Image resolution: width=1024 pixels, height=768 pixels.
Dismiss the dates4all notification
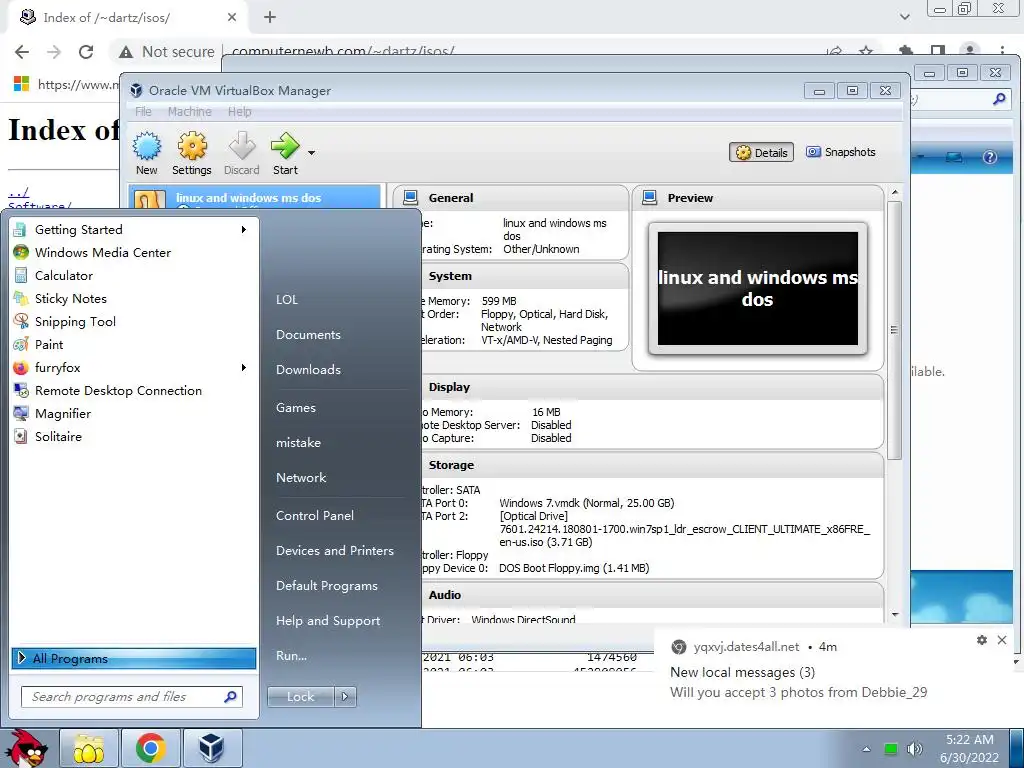tap(1002, 640)
